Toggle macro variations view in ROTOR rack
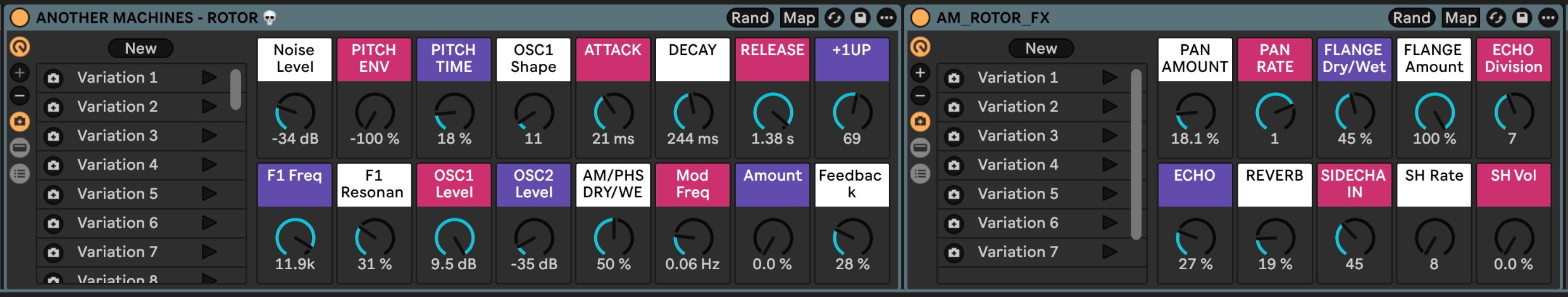The width and height of the screenshot is (1568, 297). tap(20, 121)
